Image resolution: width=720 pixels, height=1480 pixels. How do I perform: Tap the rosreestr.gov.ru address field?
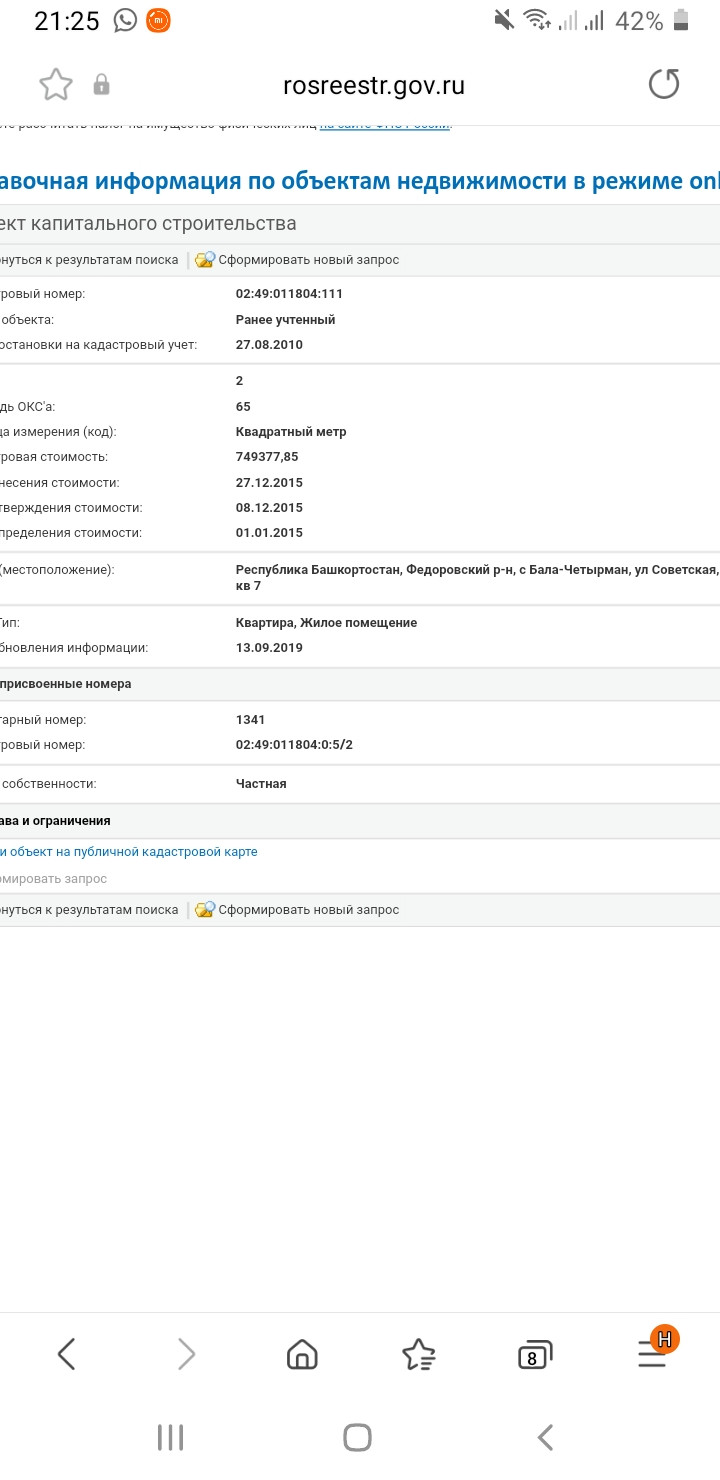374,86
